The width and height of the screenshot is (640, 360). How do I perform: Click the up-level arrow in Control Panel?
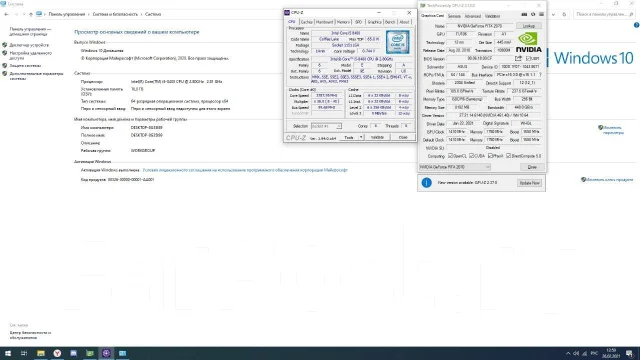pyautogui.click(x=31, y=14)
